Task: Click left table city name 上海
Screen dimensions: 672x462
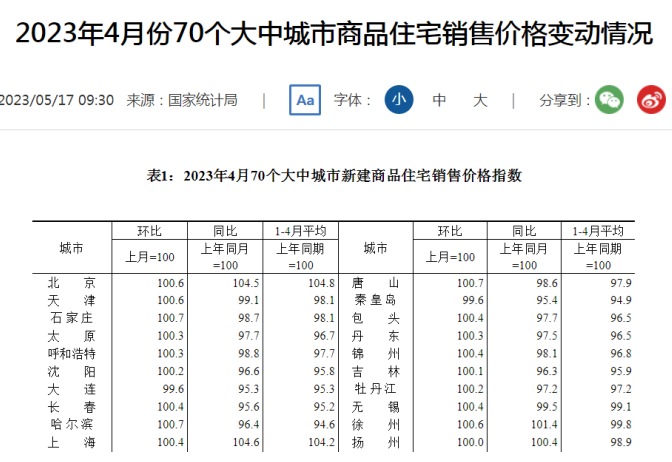Action: point(72,442)
